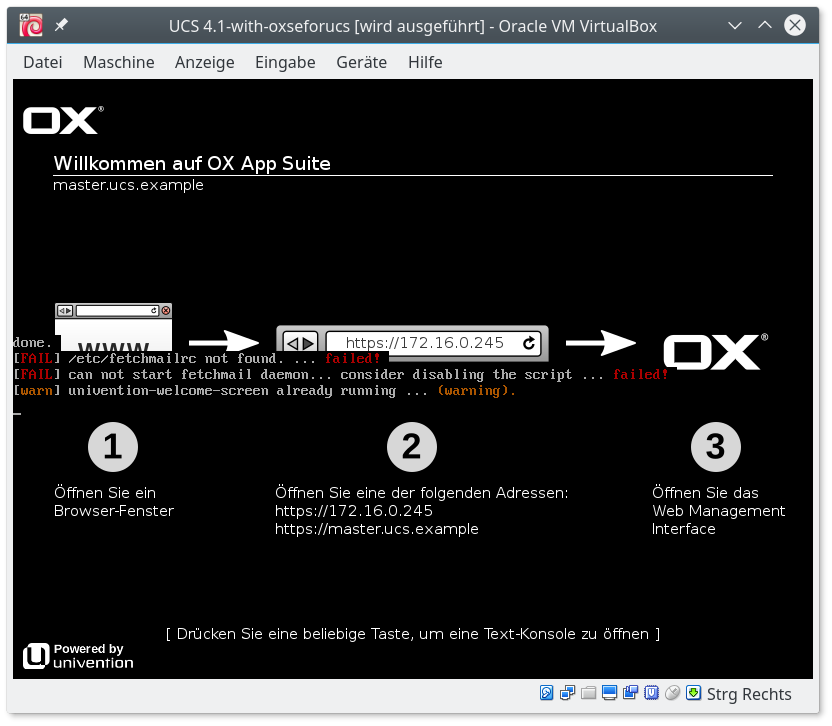Click the 'Drücken Sie eine beliebige Taste' prompt

coord(413,634)
